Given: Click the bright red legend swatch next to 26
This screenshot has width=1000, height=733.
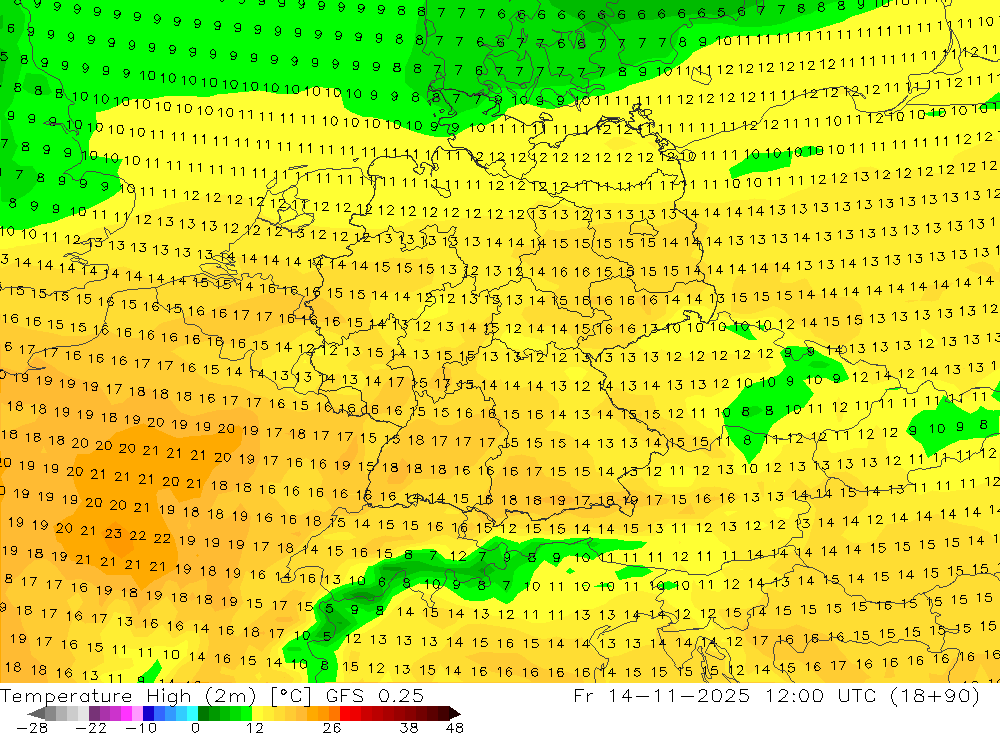Looking at the screenshot, I should point(345,714).
